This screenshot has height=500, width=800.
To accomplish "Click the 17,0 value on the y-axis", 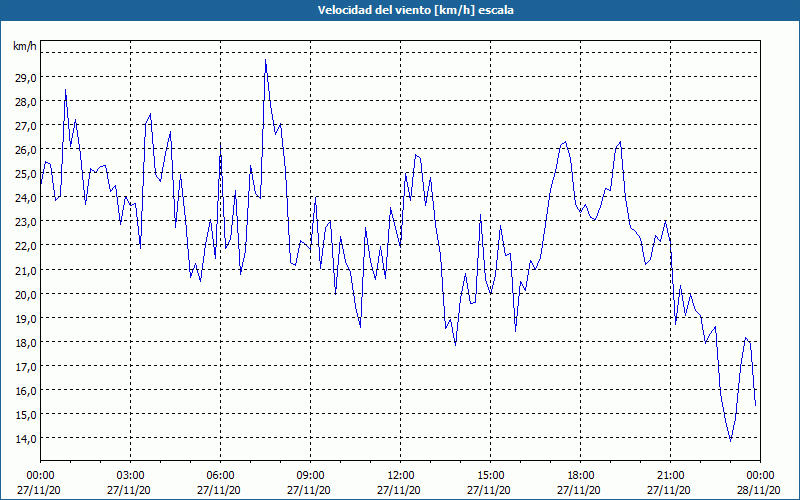I will tap(26, 366).
